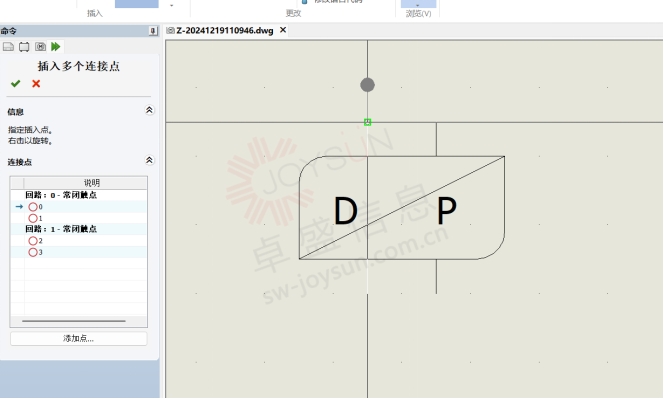Screen dimensions: 664x399
Task: Close the Z-20241219110946.dwg document tab
Action: tap(283, 30)
